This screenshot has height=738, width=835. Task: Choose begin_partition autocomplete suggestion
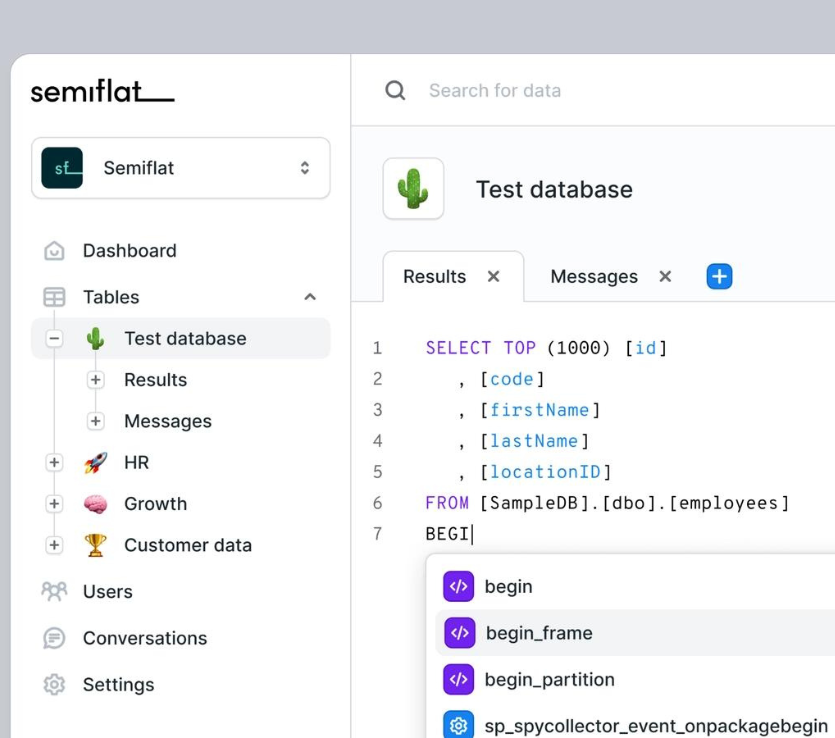pyautogui.click(x=549, y=680)
